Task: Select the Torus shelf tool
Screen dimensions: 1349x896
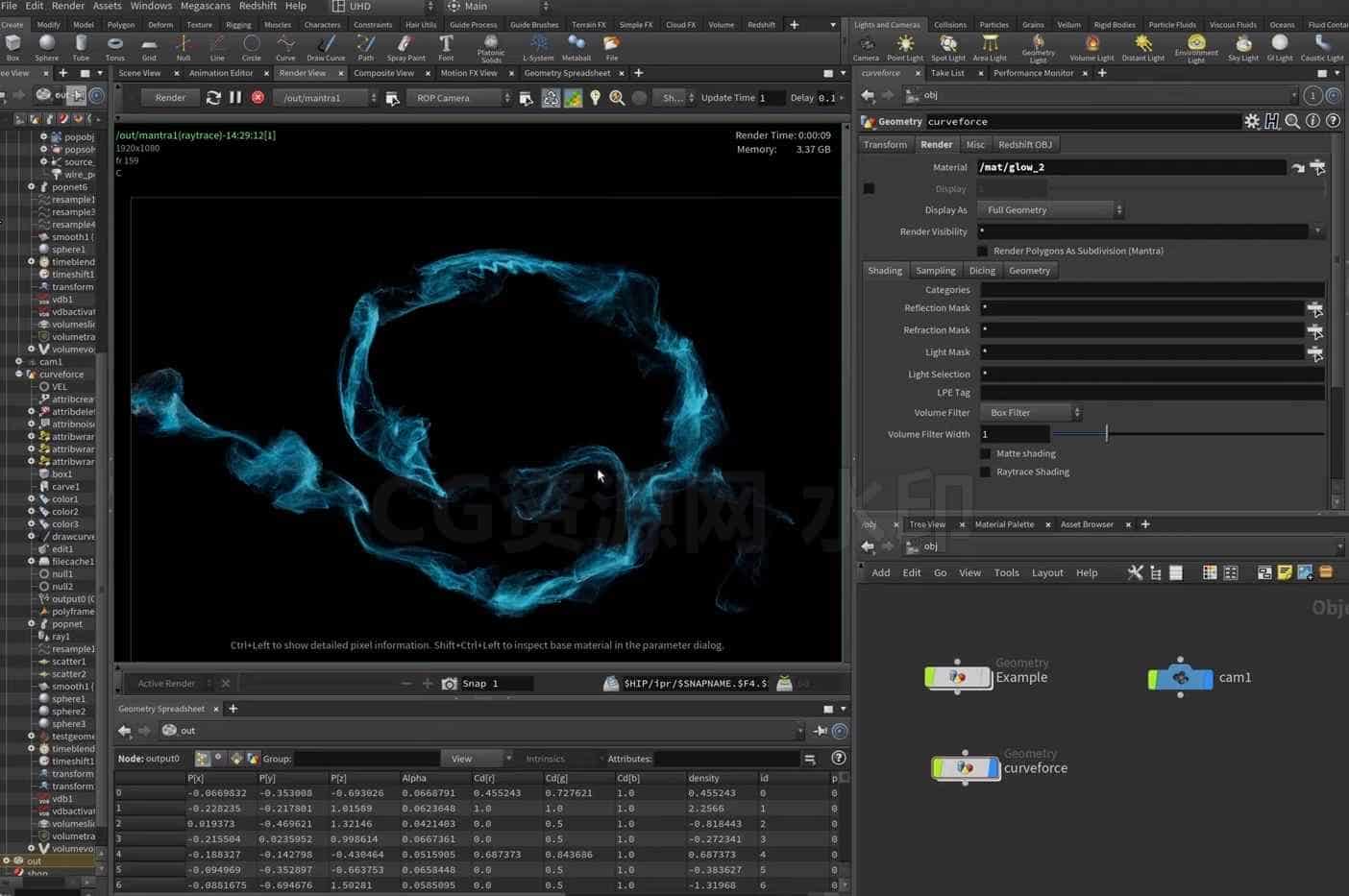Action: coord(115,48)
